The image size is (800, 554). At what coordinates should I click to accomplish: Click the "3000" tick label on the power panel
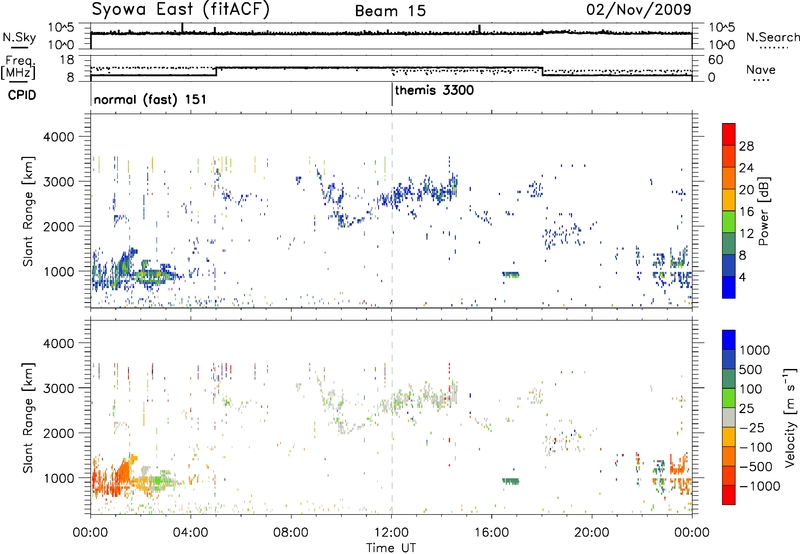pyautogui.click(x=58, y=182)
